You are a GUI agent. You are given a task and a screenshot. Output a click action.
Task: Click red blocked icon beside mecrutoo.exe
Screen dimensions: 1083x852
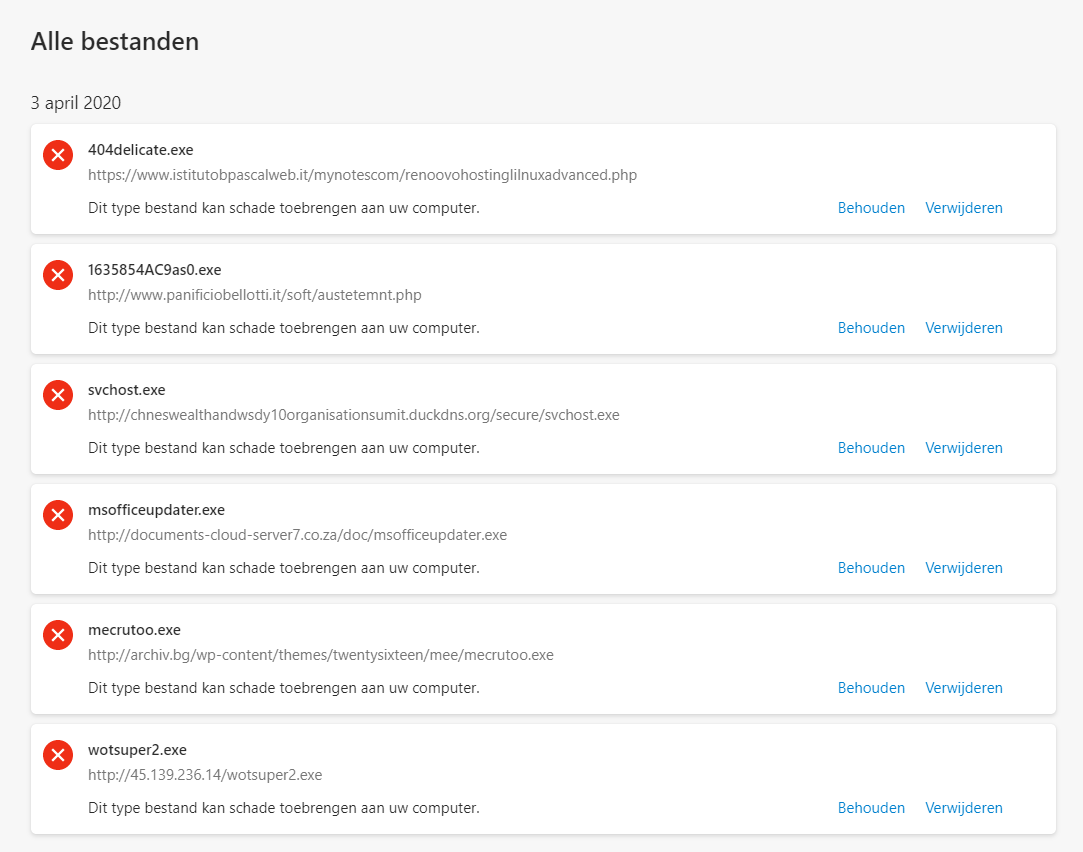(58, 635)
